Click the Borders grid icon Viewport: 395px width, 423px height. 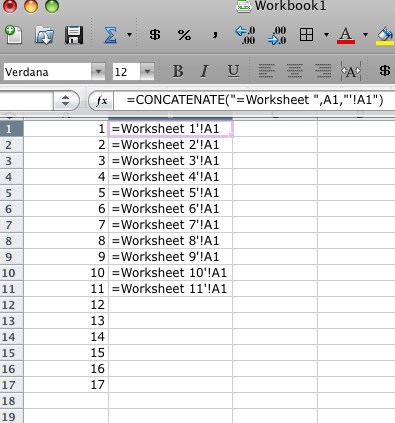click(306, 35)
